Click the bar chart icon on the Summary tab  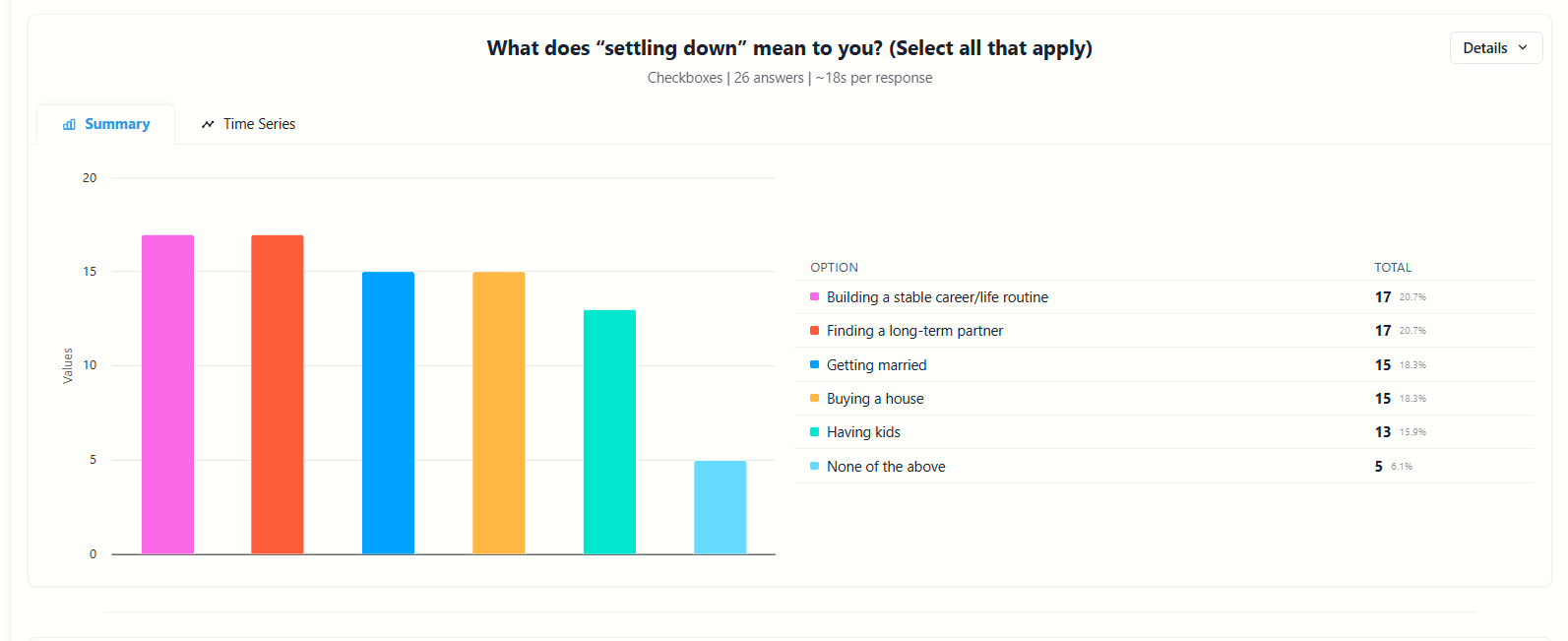coord(69,124)
